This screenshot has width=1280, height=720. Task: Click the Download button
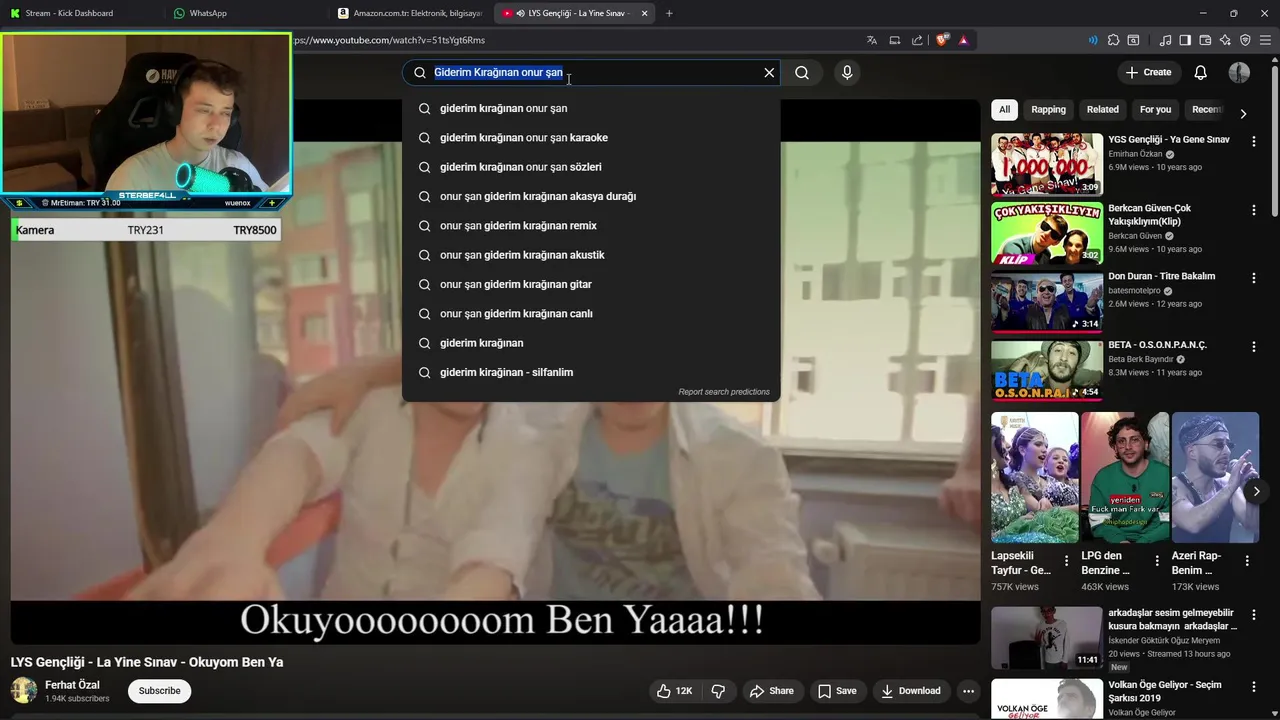[x=911, y=691]
